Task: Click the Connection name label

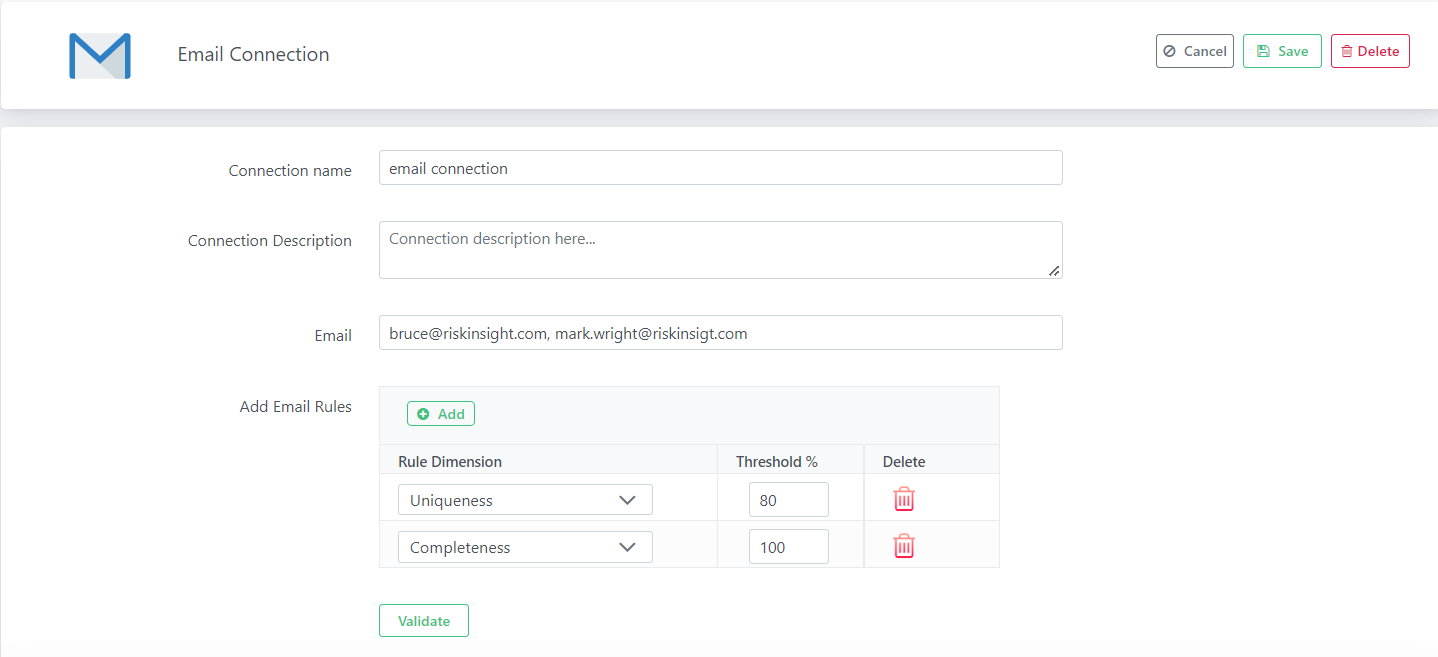Action: (x=290, y=170)
